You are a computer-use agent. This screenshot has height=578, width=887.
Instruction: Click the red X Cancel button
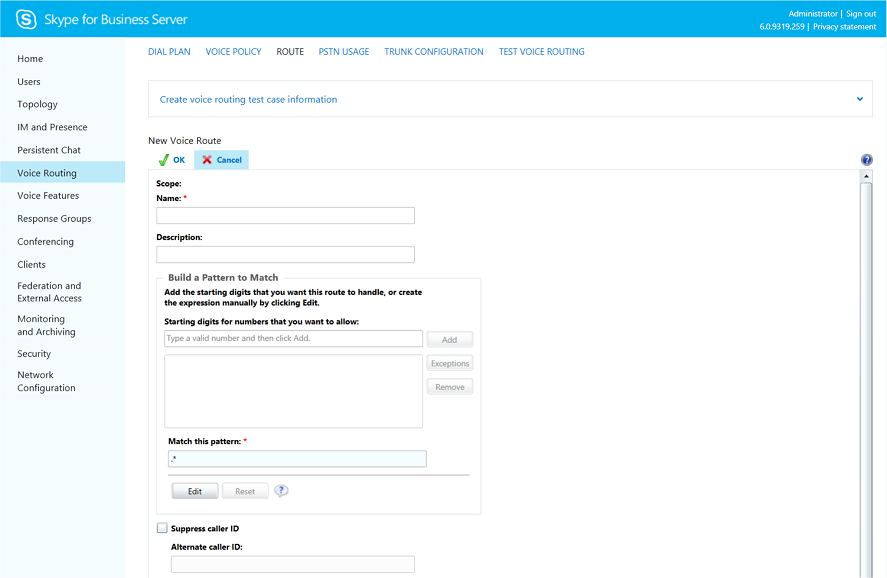221,160
